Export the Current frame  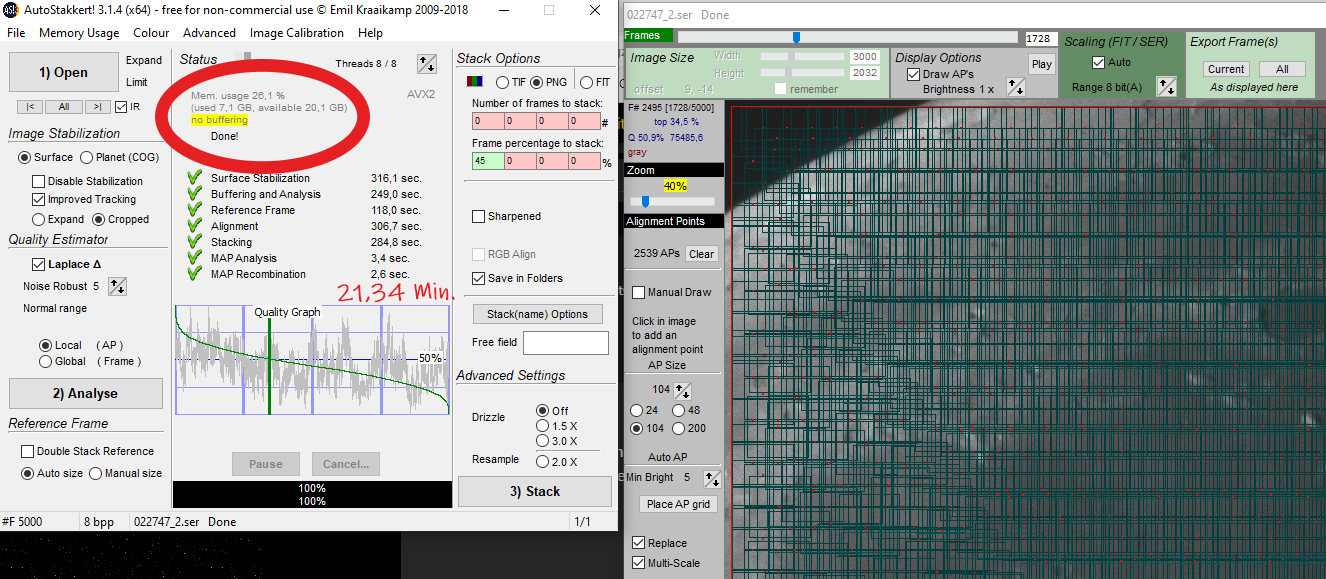1226,69
